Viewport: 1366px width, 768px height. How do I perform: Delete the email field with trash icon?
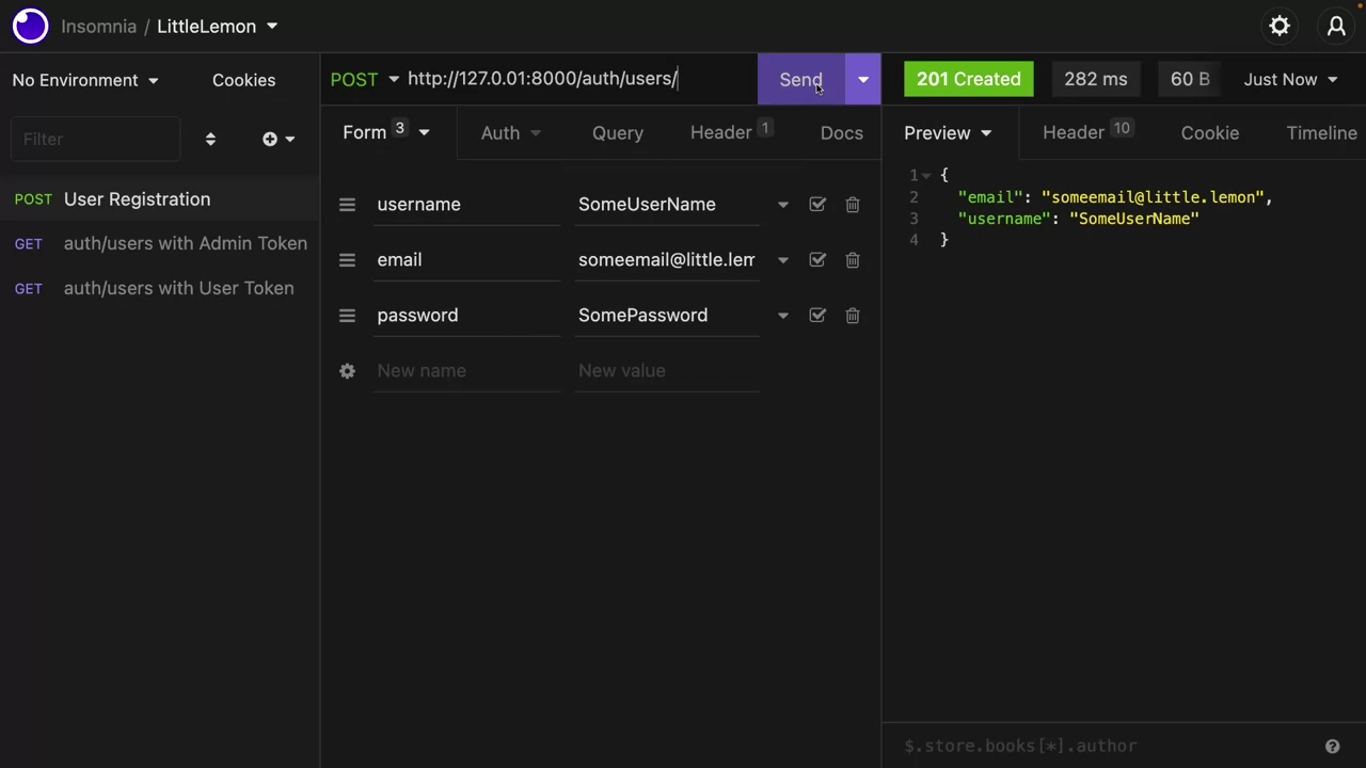pyautogui.click(x=852, y=260)
